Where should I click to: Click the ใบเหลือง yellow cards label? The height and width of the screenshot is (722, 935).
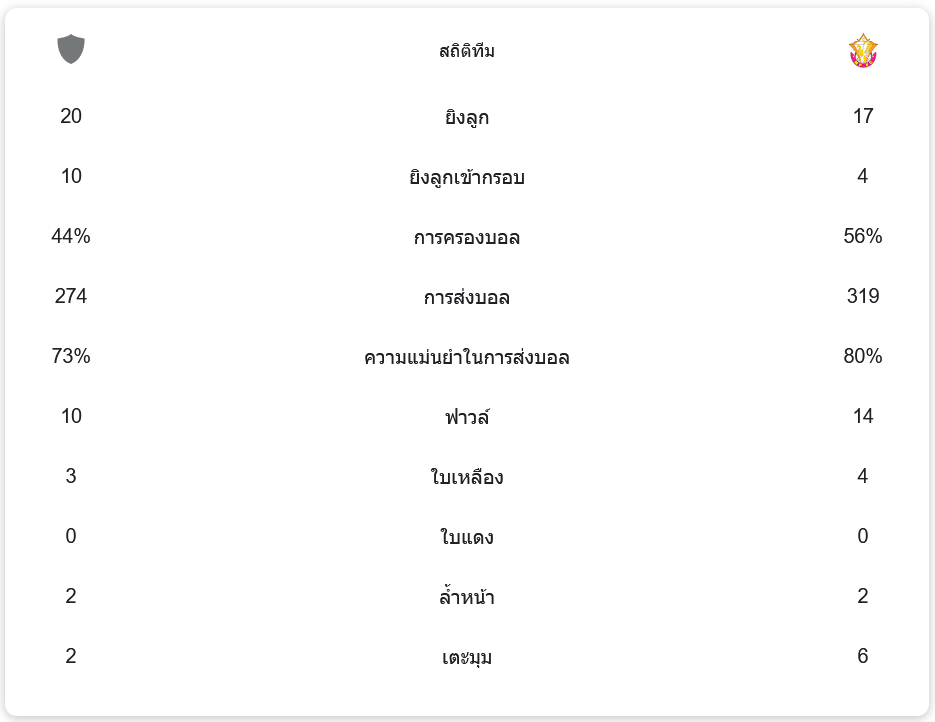467,478
